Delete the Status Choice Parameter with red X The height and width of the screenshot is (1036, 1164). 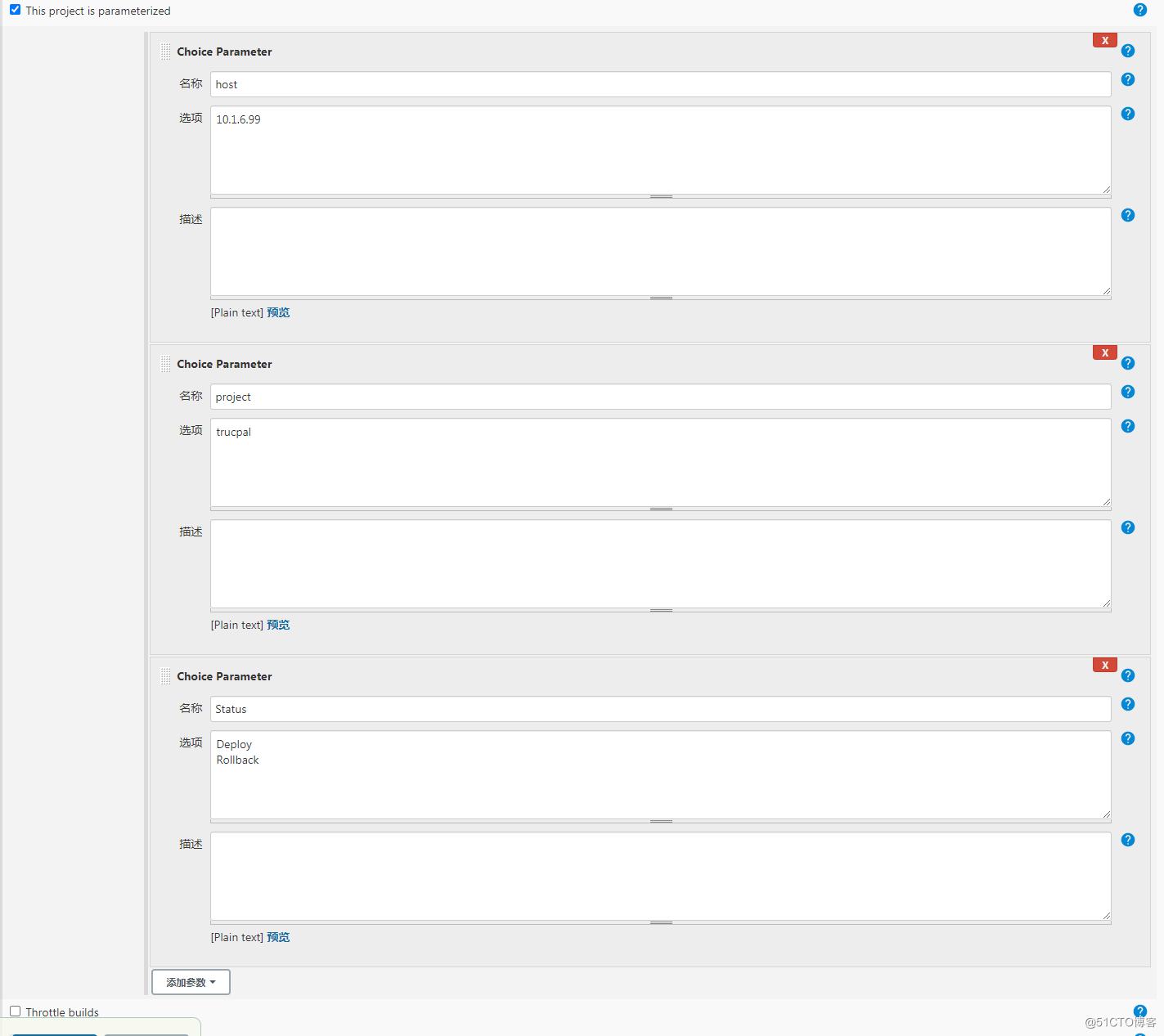pyautogui.click(x=1104, y=665)
